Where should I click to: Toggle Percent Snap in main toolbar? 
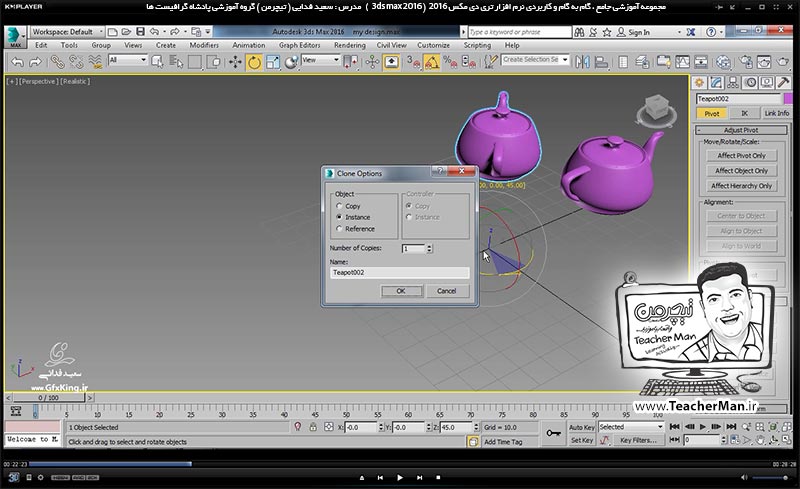point(450,63)
